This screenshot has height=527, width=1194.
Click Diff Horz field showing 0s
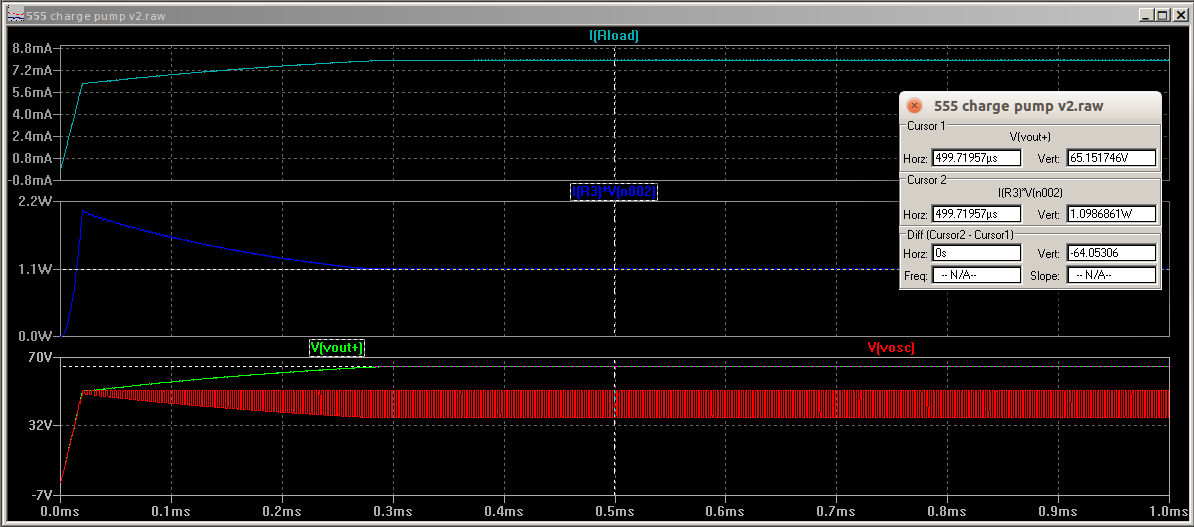click(975, 253)
